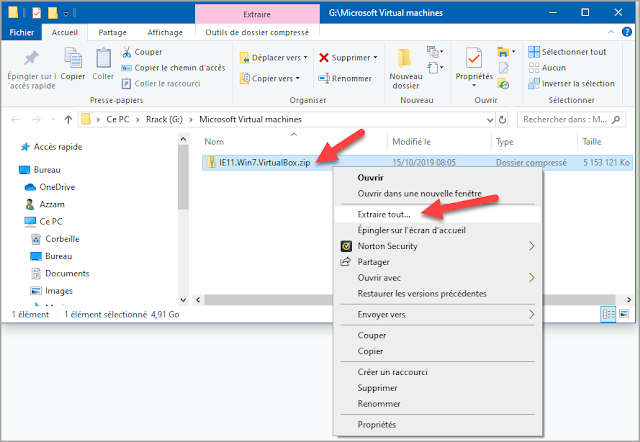Expand the Déplacer vers dropdown

coord(305,58)
